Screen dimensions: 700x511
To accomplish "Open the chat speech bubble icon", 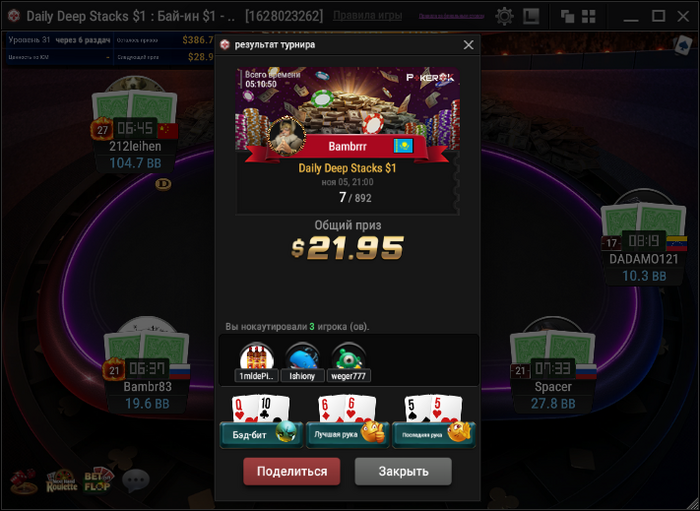I will pyautogui.click(x=135, y=482).
